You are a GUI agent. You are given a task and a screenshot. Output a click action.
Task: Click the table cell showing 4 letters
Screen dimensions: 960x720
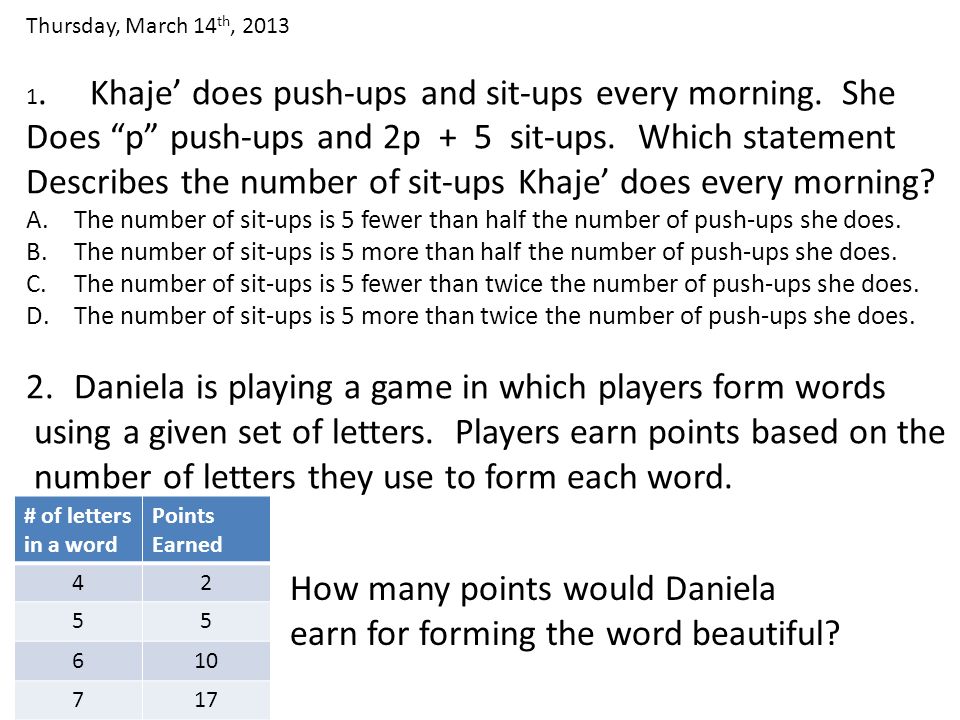click(x=78, y=582)
